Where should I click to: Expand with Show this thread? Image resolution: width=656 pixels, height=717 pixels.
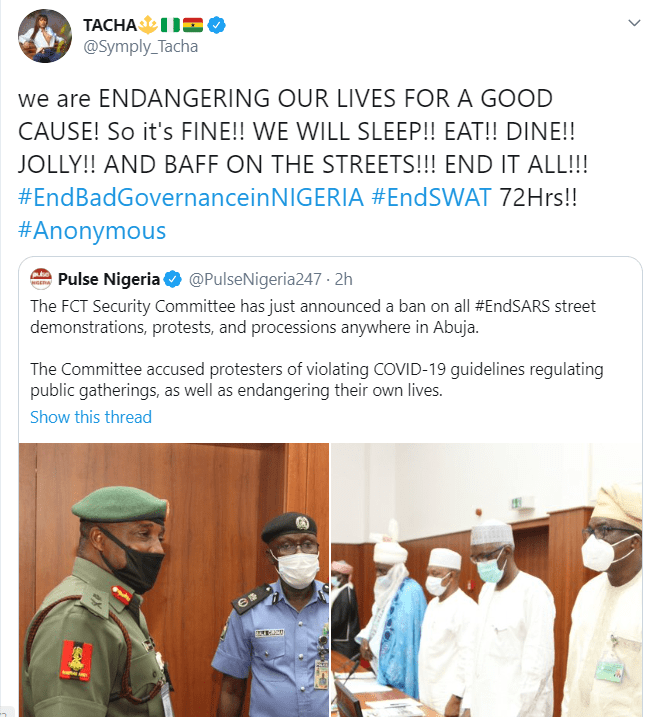tap(91, 416)
